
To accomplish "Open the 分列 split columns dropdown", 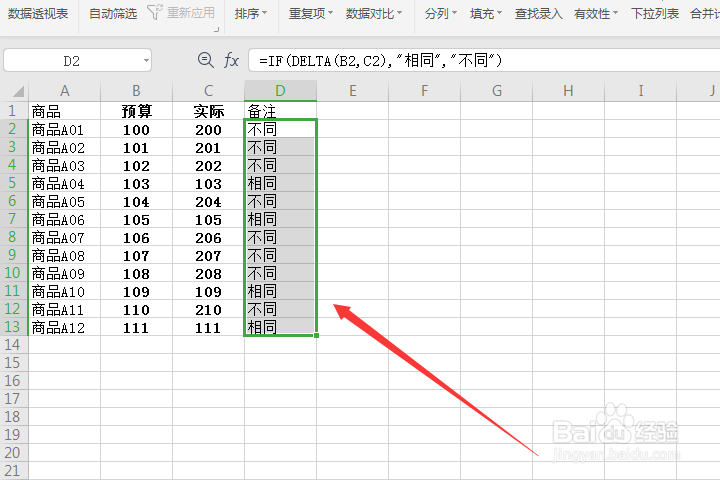I will pos(441,14).
